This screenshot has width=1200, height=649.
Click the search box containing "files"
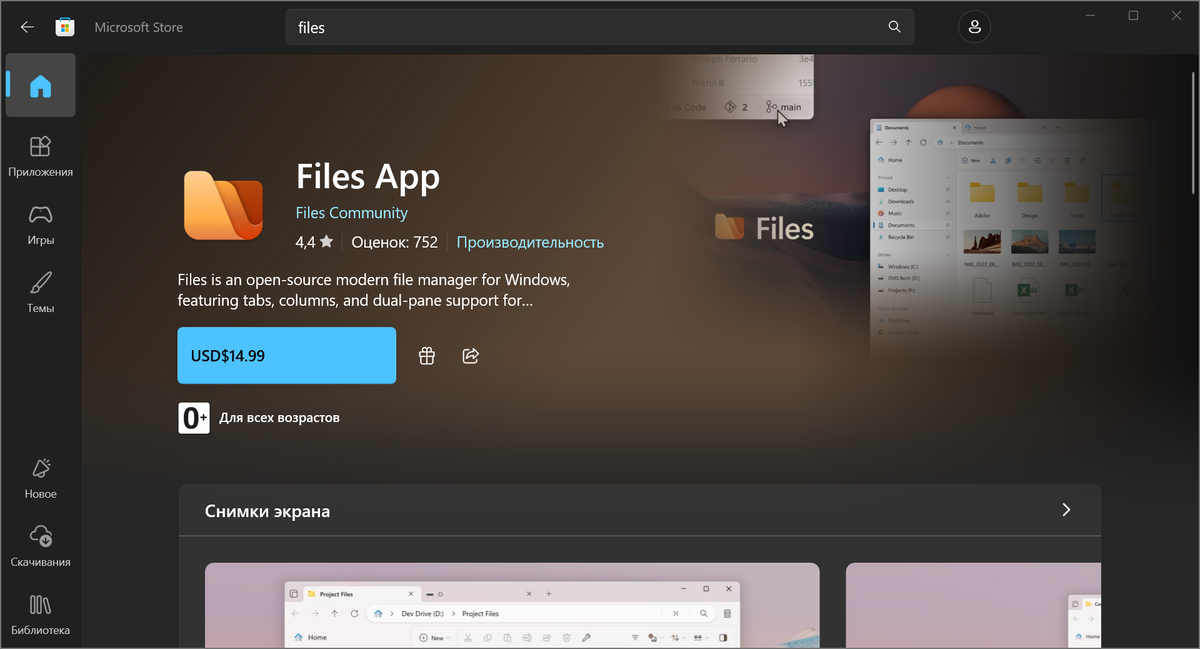[600, 27]
